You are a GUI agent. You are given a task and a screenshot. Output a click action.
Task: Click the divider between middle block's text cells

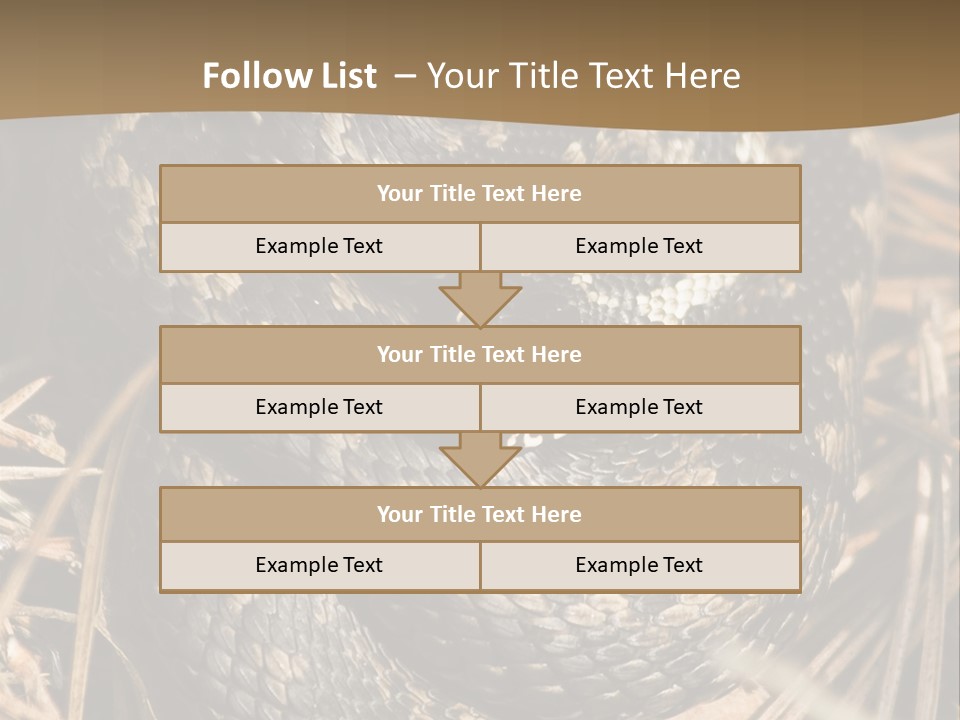480,407
